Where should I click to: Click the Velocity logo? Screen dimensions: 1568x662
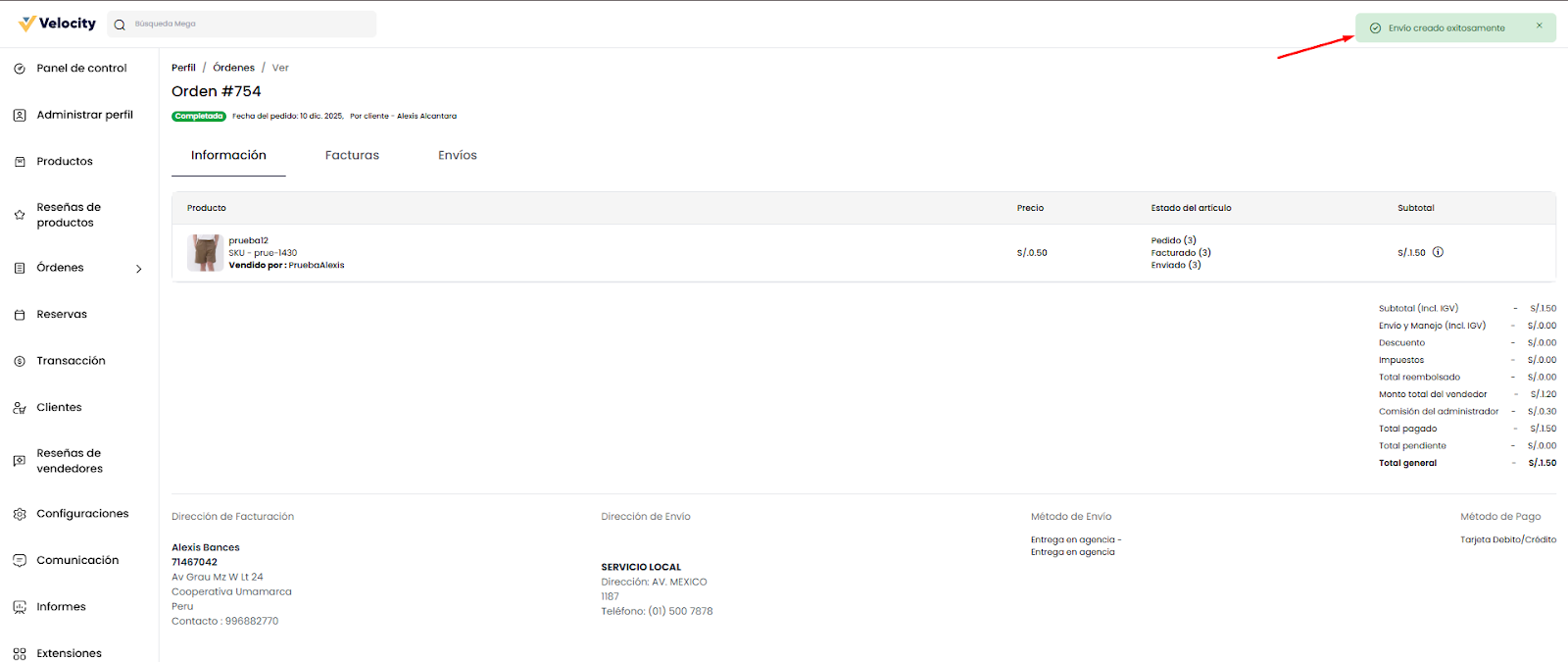pyautogui.click(x=57, y=24)
